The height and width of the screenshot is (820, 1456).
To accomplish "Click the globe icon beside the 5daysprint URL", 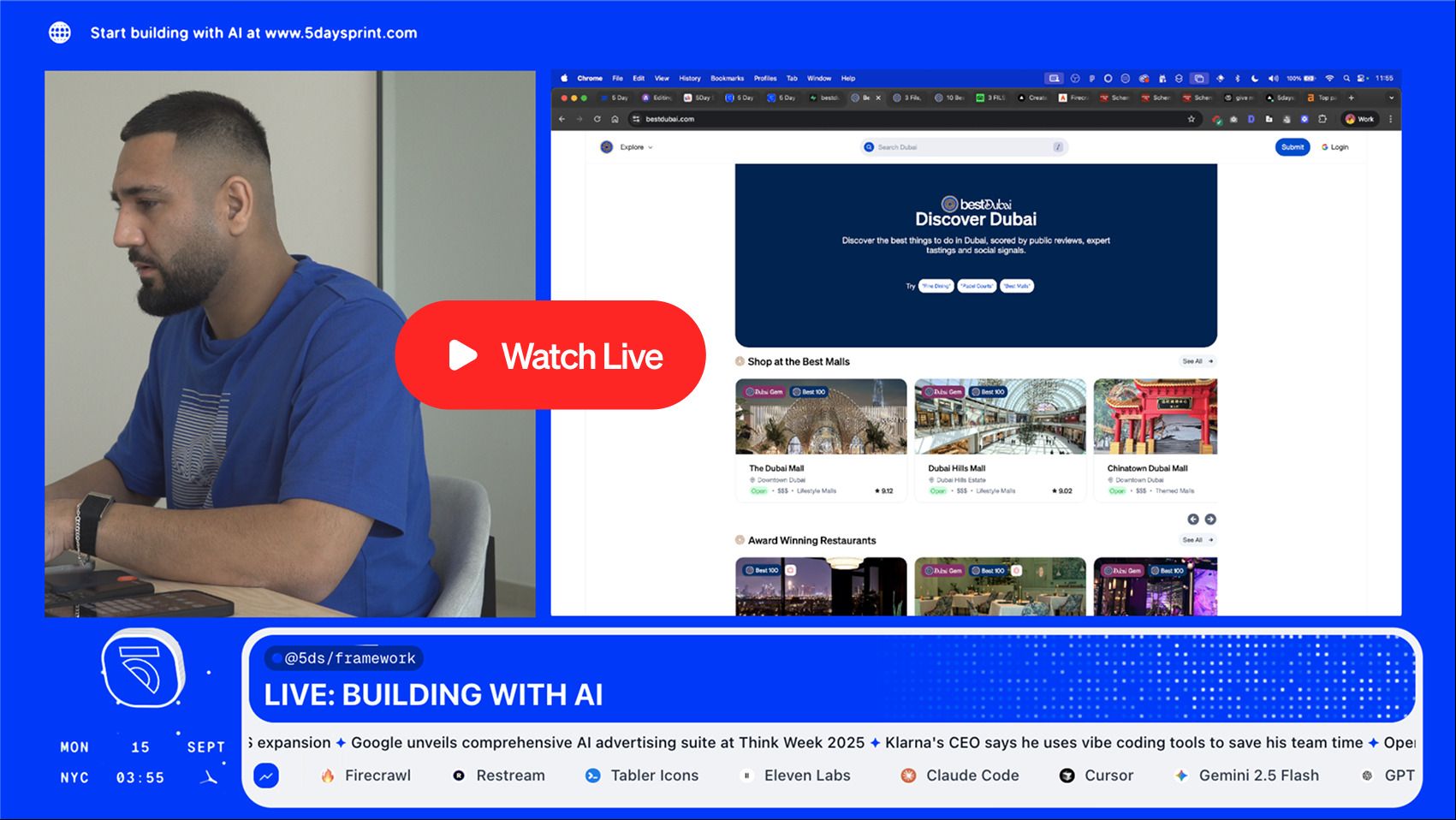I will (60, 33).
